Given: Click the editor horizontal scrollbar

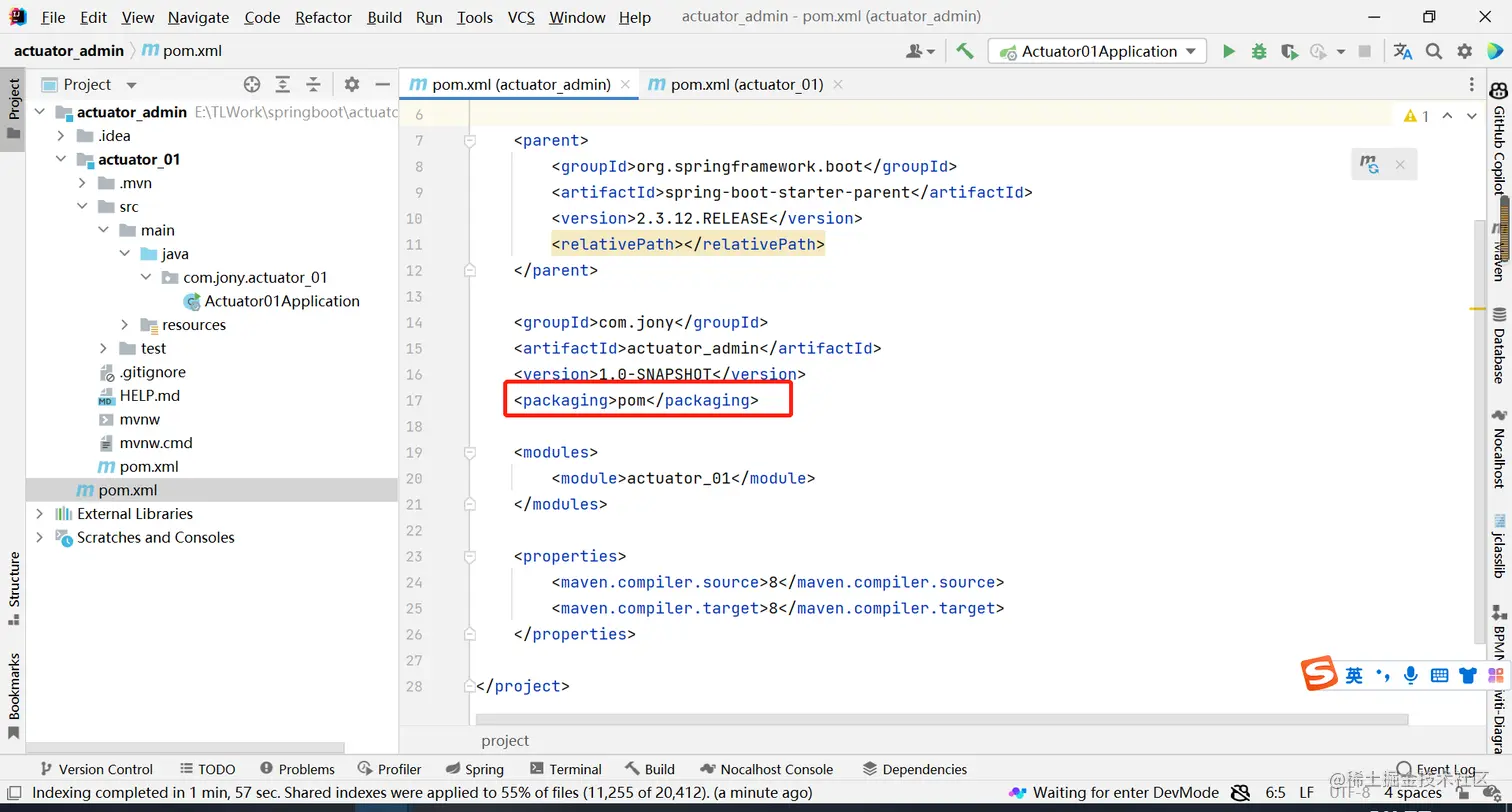Looking at the screenshot, I should [942, 719].
